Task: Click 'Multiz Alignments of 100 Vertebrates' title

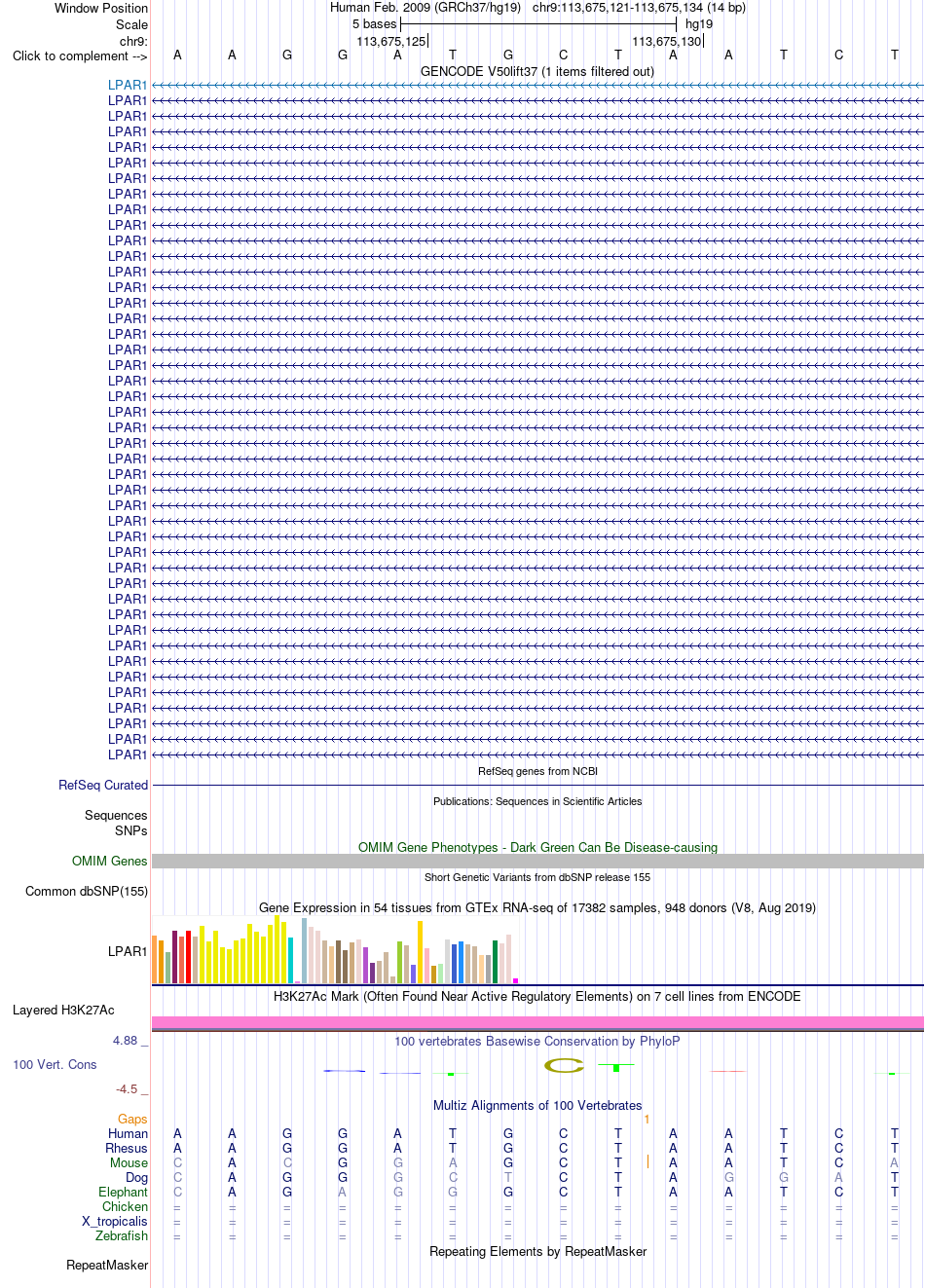Action: tap(537, 1105)
